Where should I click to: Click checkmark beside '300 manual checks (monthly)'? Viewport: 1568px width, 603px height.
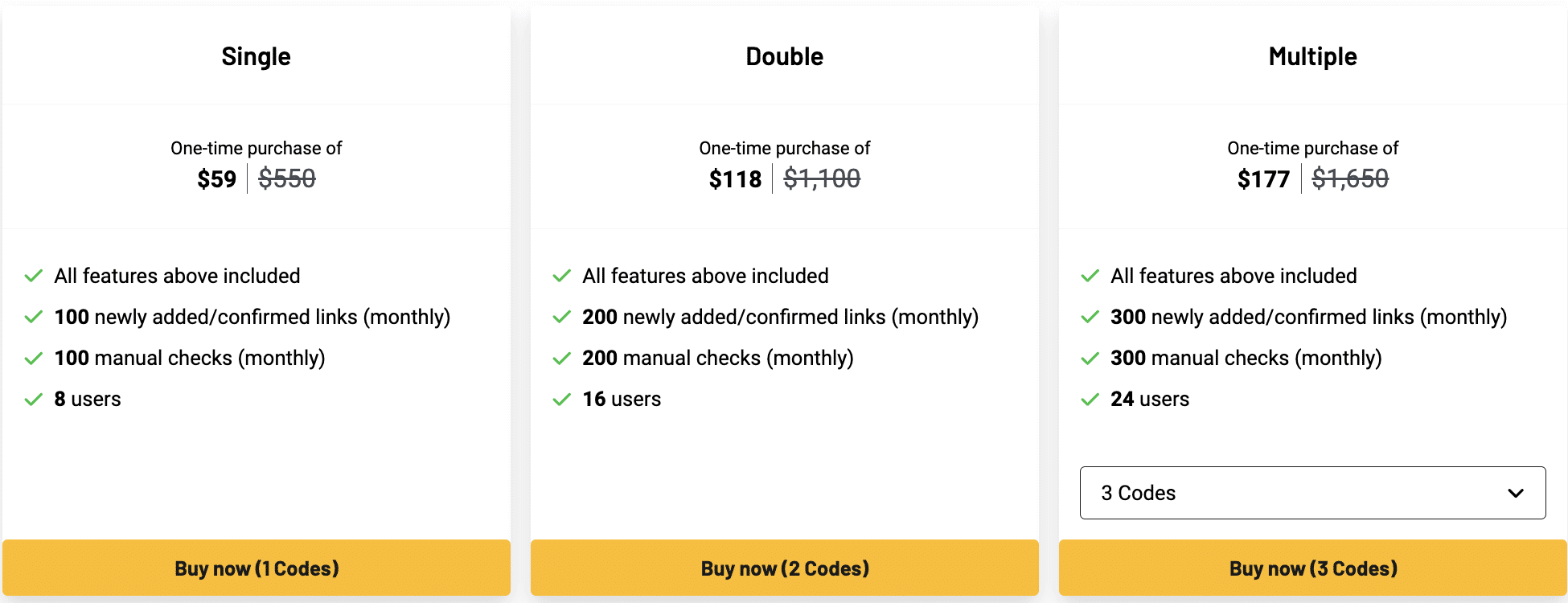pos(1090,359)
